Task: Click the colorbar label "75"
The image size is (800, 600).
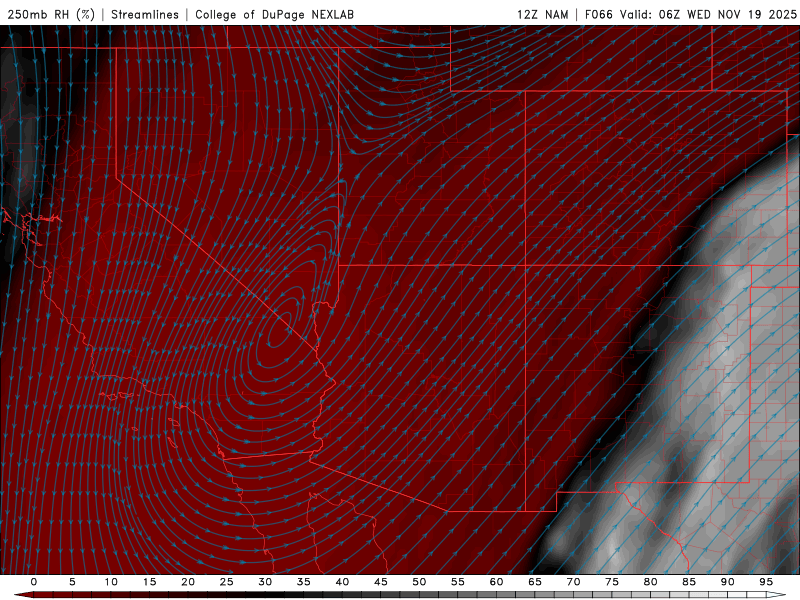Action: [612, 582]
